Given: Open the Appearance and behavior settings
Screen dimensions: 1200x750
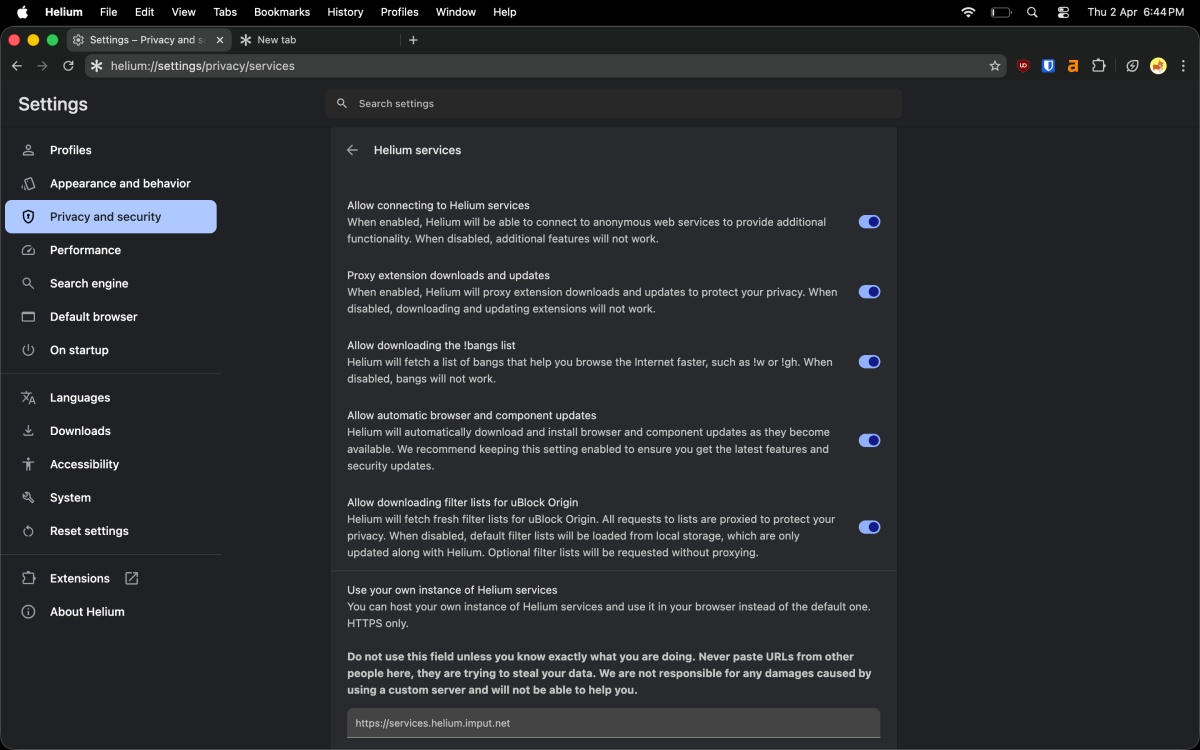Looking at the screenshot, I should click(120, 183).
